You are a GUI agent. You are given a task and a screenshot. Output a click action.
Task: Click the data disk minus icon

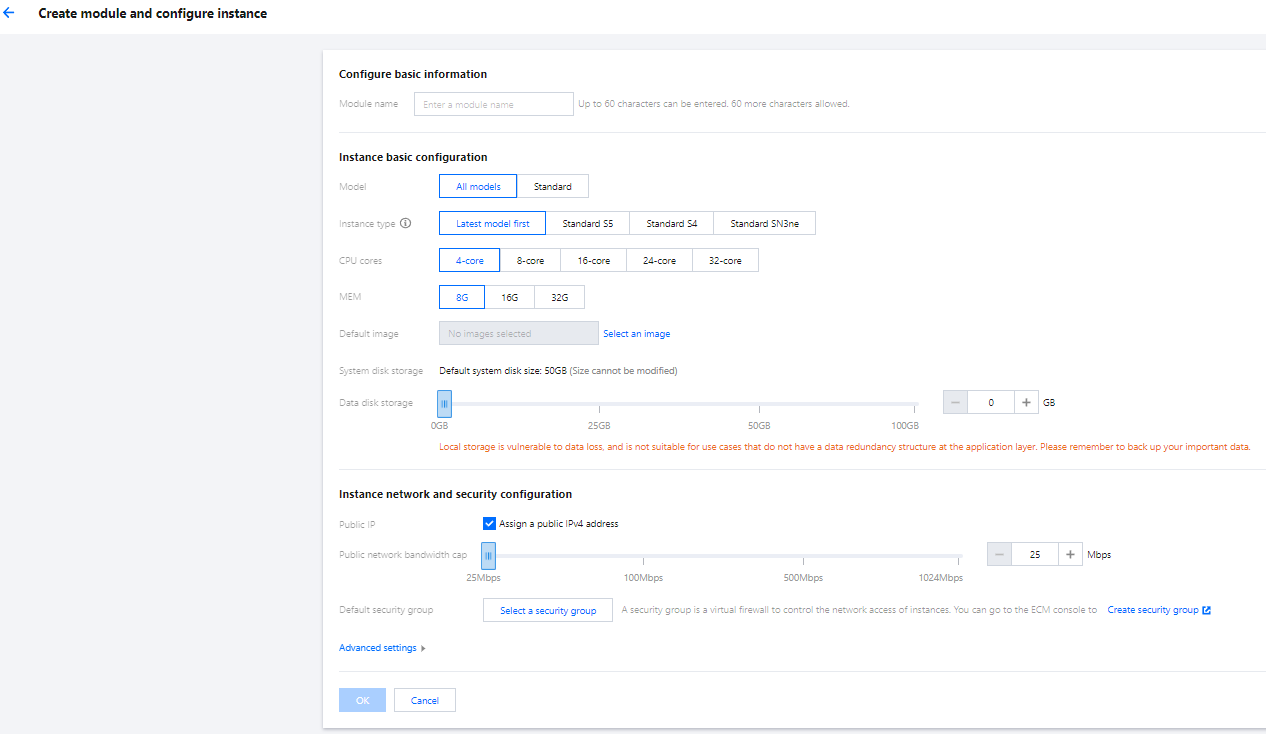pyautogui.click(x=956, y=402)
